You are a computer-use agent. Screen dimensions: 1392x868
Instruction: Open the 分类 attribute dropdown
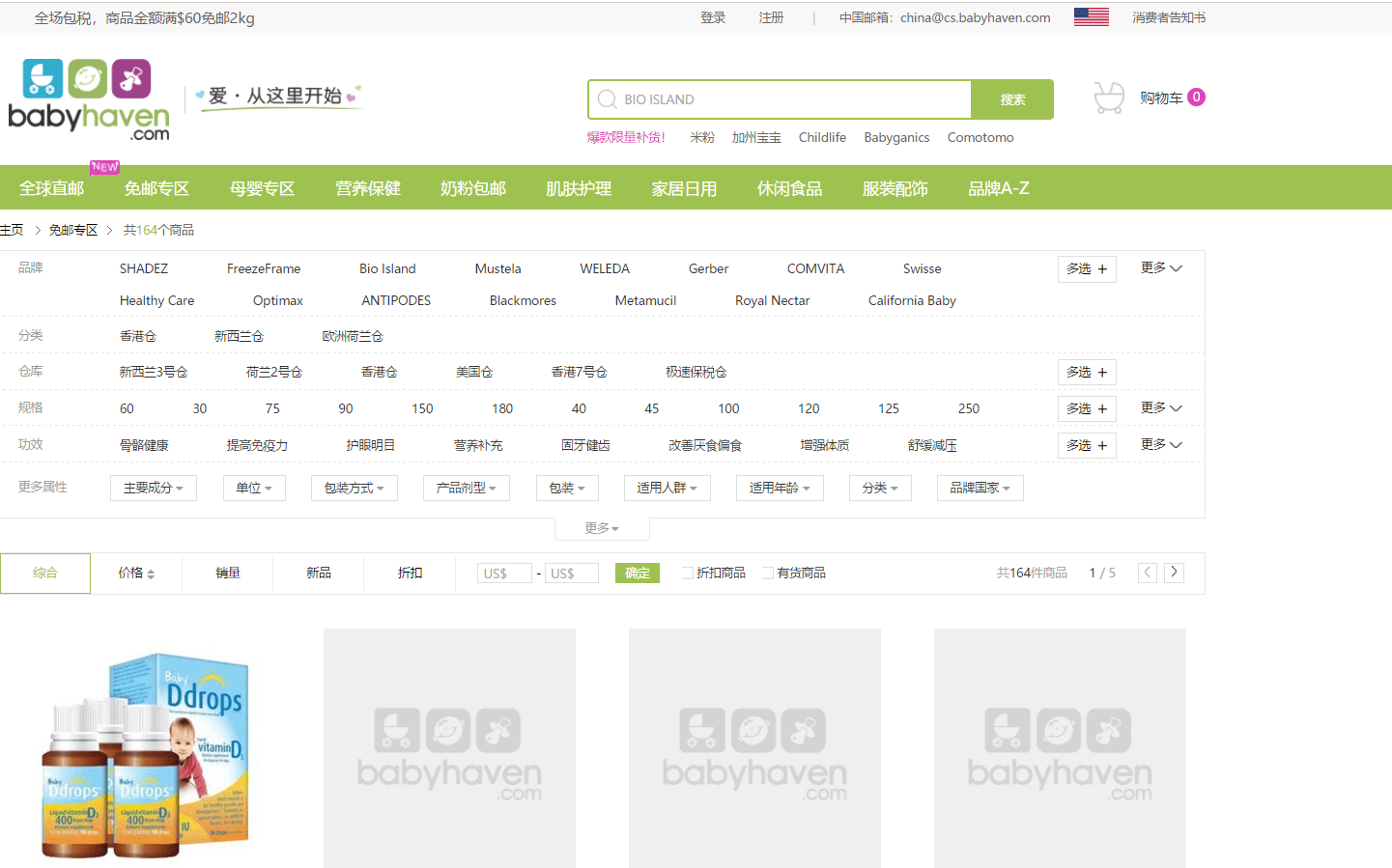pos(880,488)
